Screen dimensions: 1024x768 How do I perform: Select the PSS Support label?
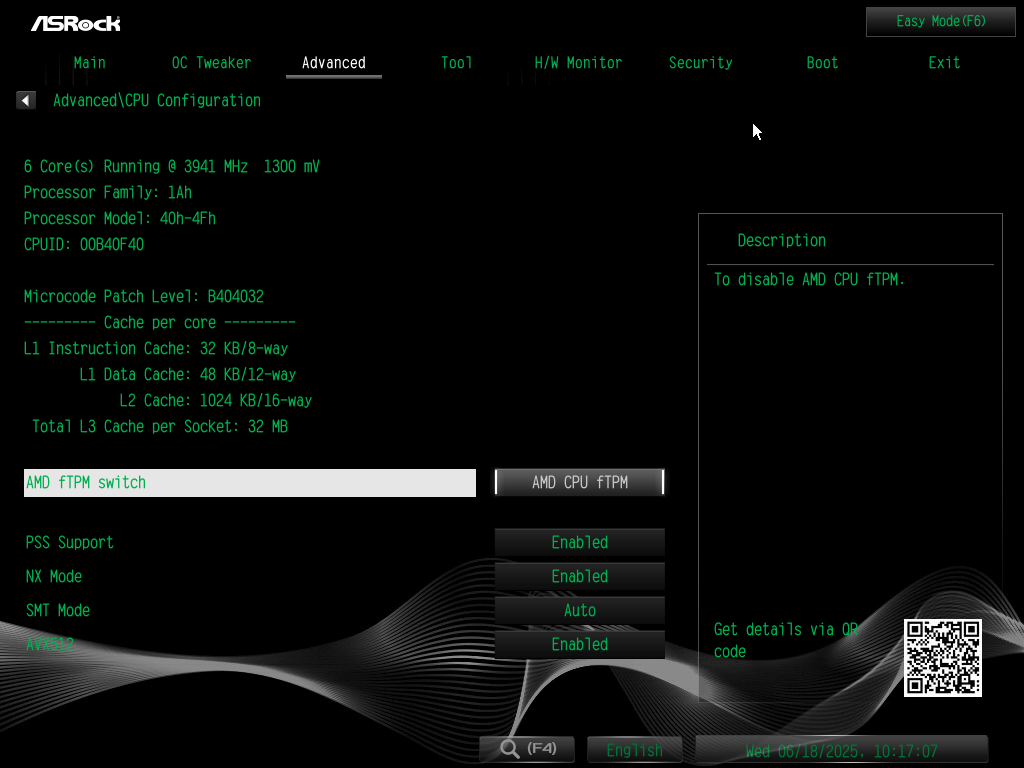[69, 543]
